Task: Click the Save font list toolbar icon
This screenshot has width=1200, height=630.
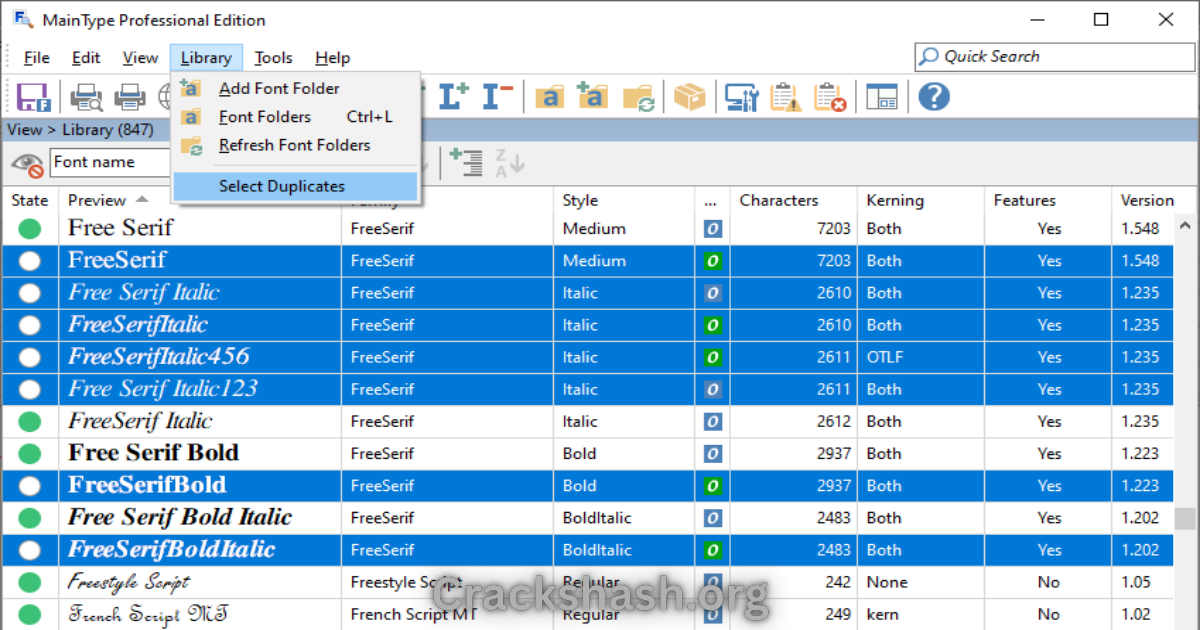Action: (x=33, y=97)
